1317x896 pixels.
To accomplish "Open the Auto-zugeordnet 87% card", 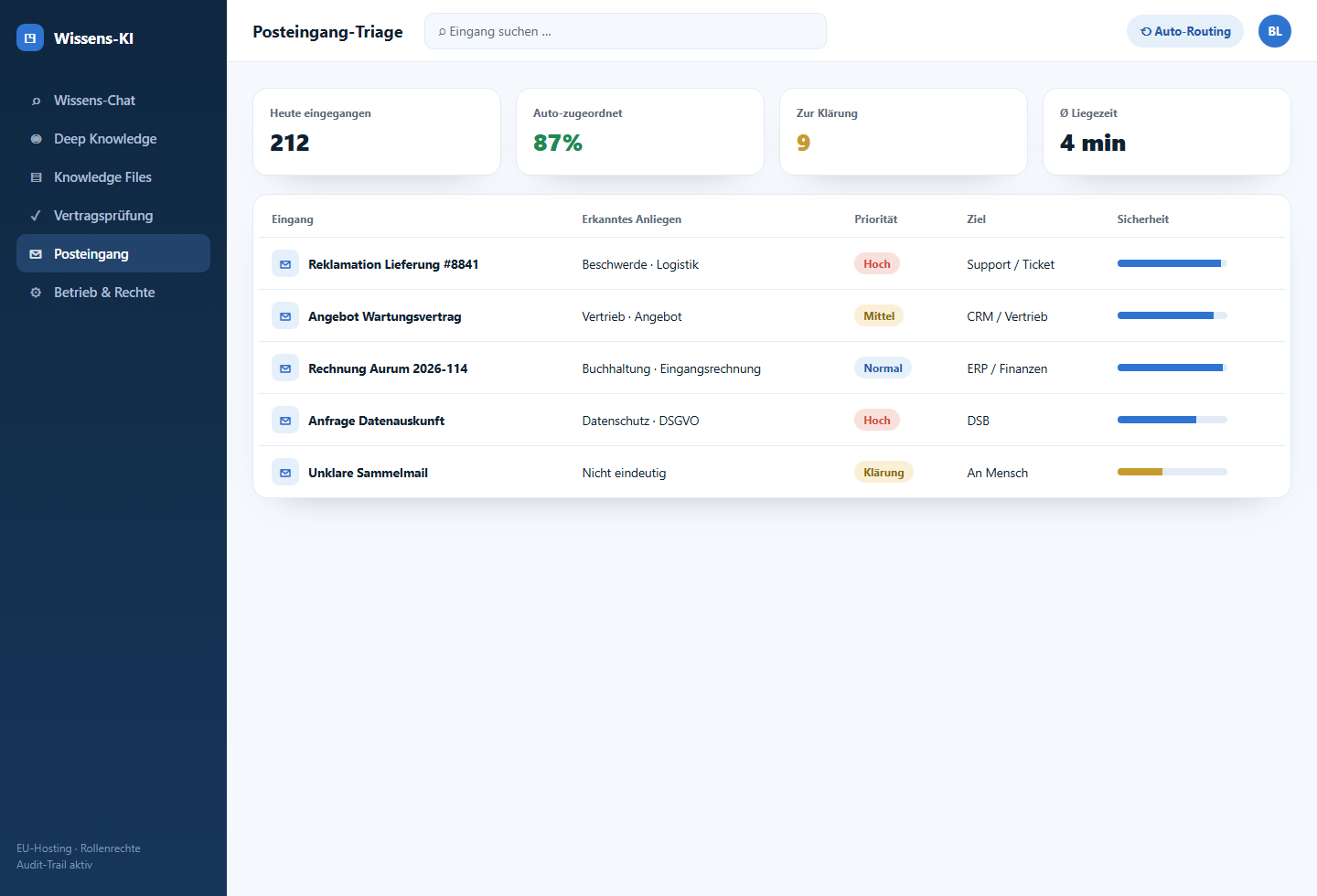I will tap(640, 132).
